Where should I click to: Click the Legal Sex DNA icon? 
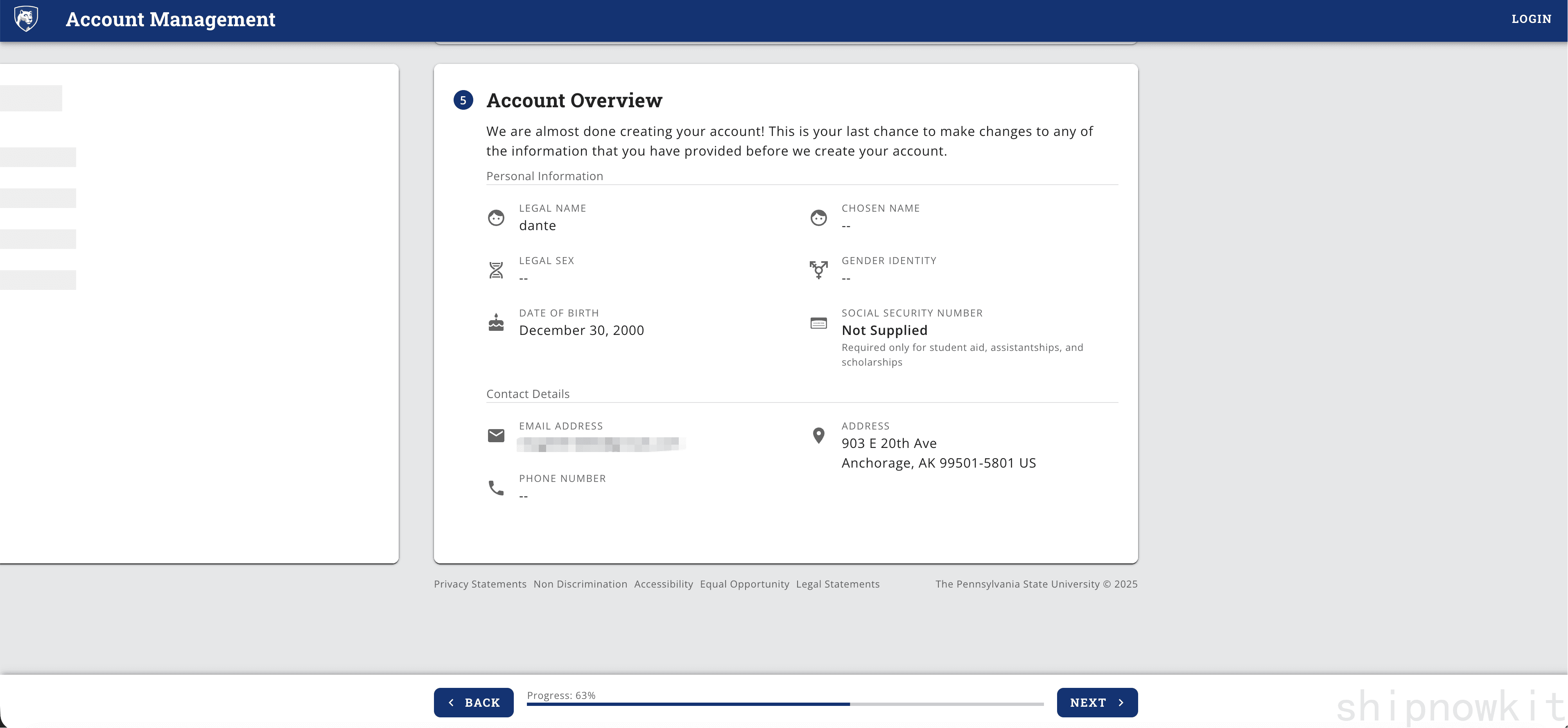pyautogui.click(x=496, y=270)
